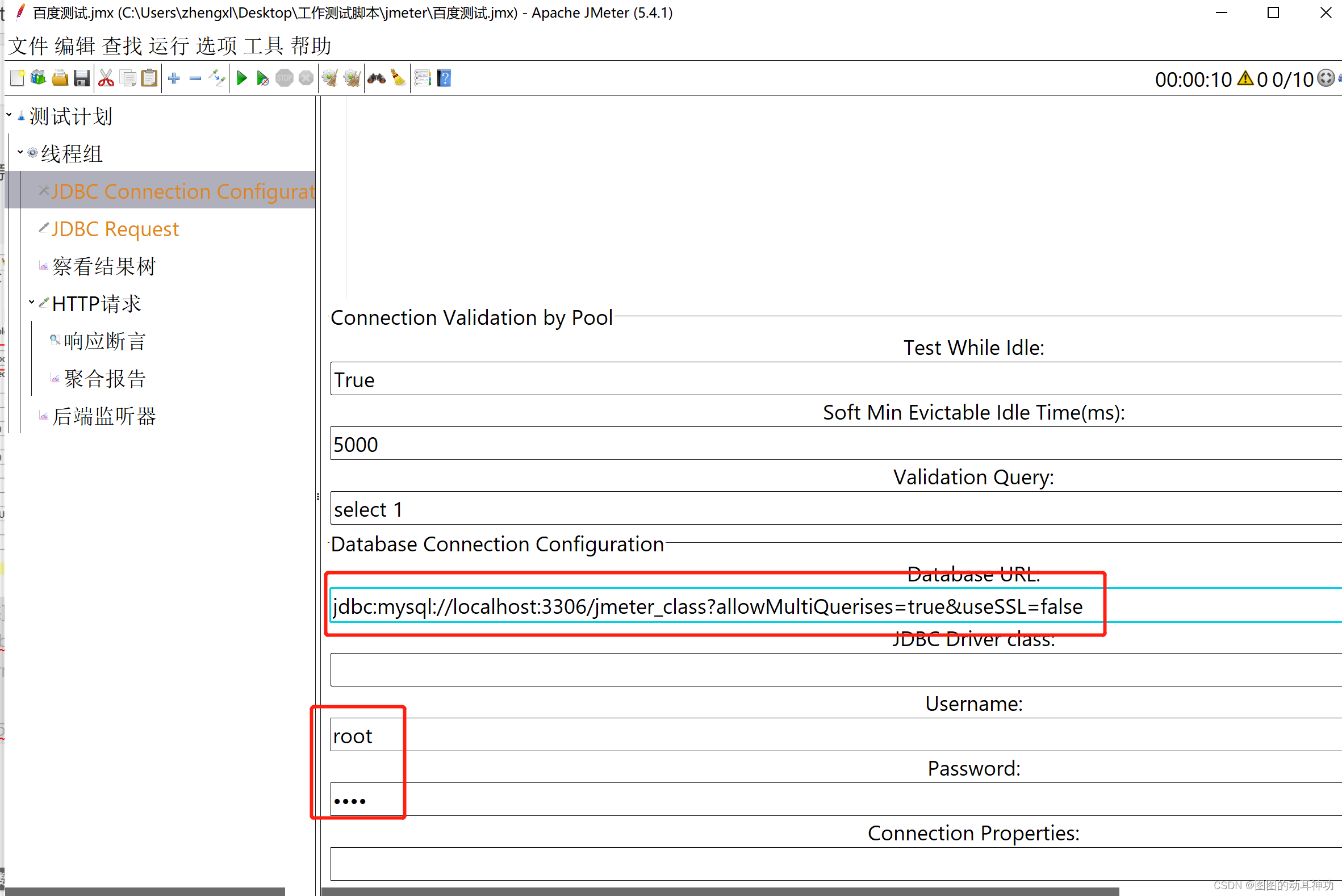Image resolution: width=1342 pixels, height=896 pixels.
Task: Open the Function Helper notebook icon
Action: (x=423, y=78)
